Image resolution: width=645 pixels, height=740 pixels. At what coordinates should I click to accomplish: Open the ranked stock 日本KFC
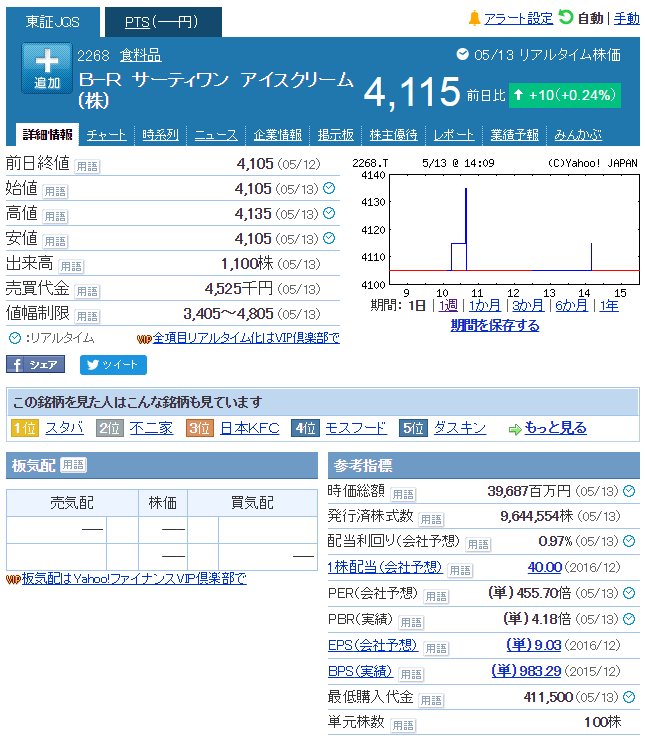point(250,428)
